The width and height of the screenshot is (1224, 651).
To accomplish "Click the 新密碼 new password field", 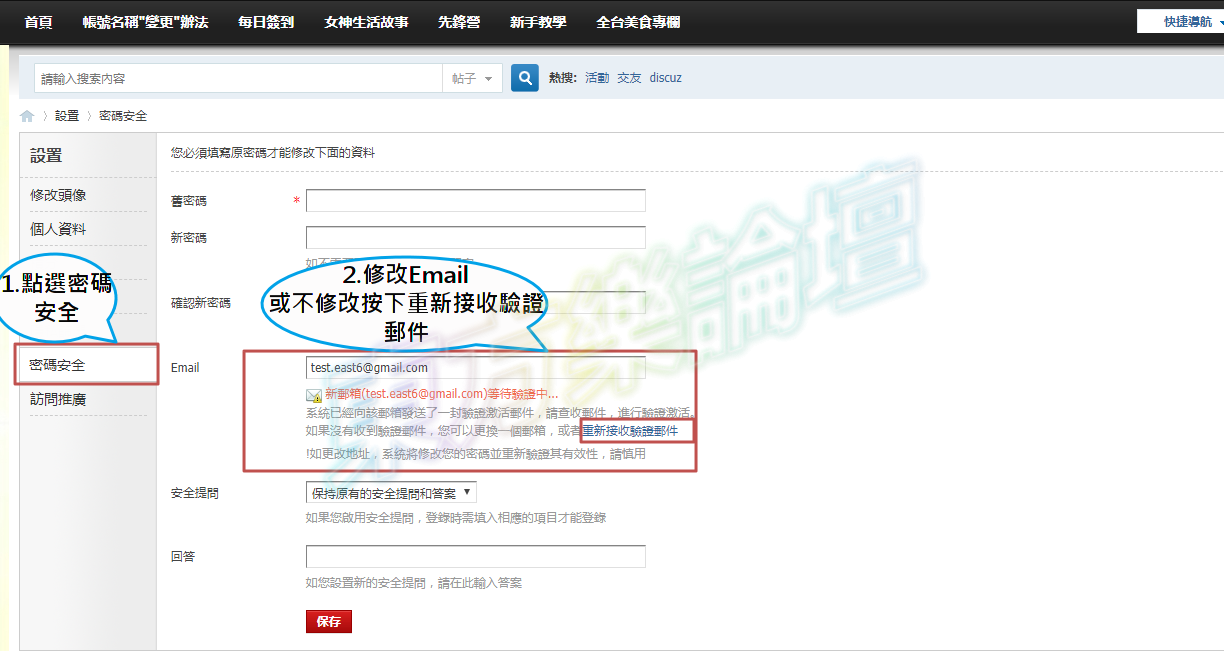I will click(x=476, y=238).
